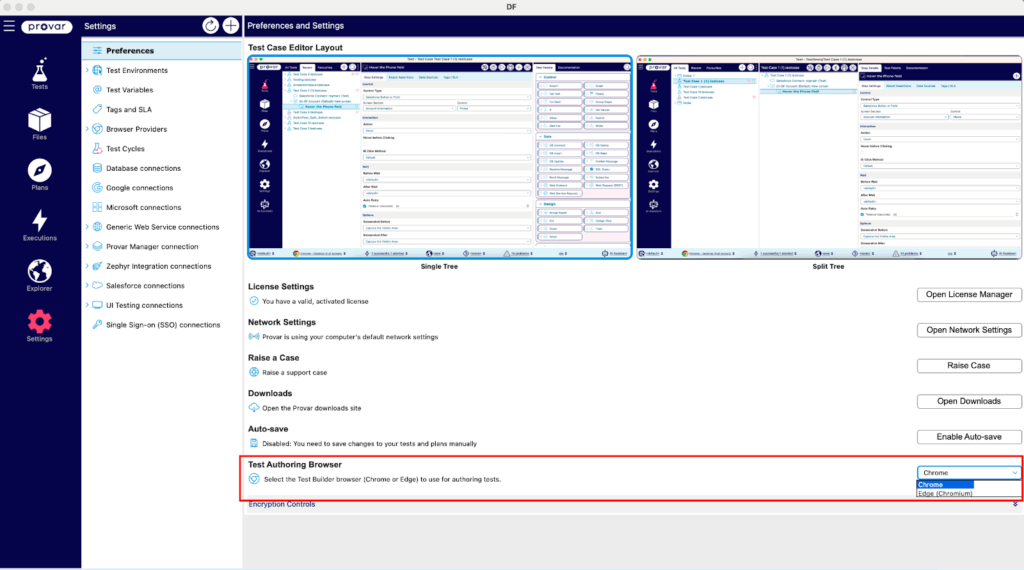The width and height of the screenshot is (1024, 570).
Task: Click the Test Cycles flask icon
Action: pos(97,148)
